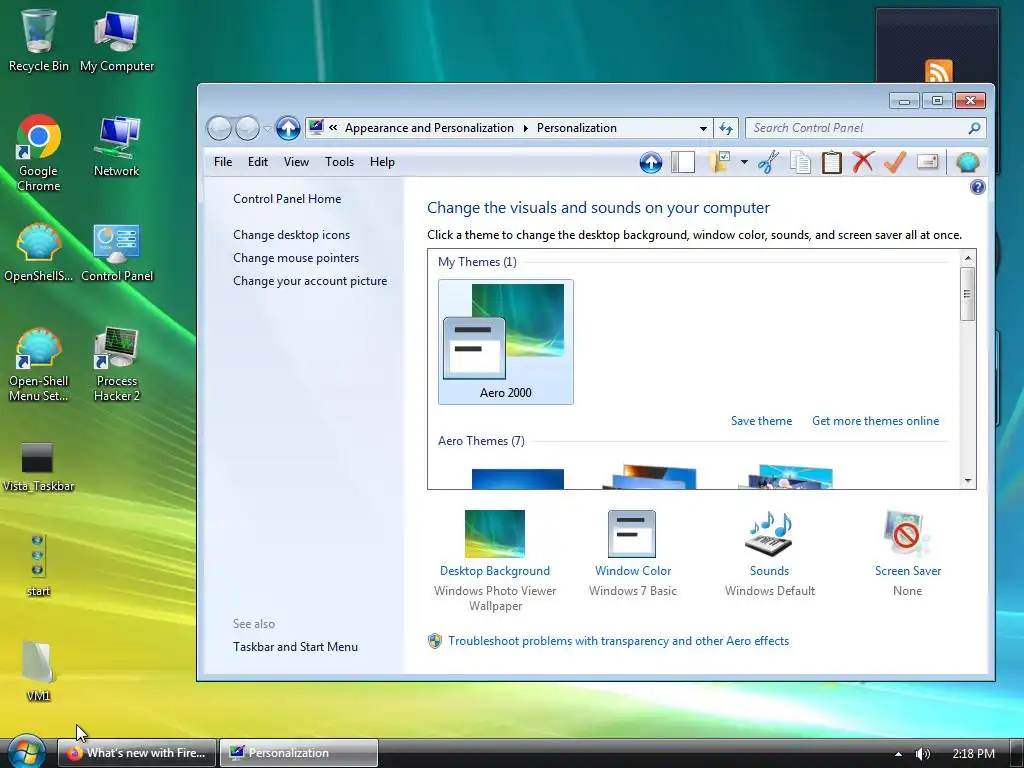Click the E-mail envelope toolbar icon
Screen dimensions: 1024x768
click(x=927, y=161)
